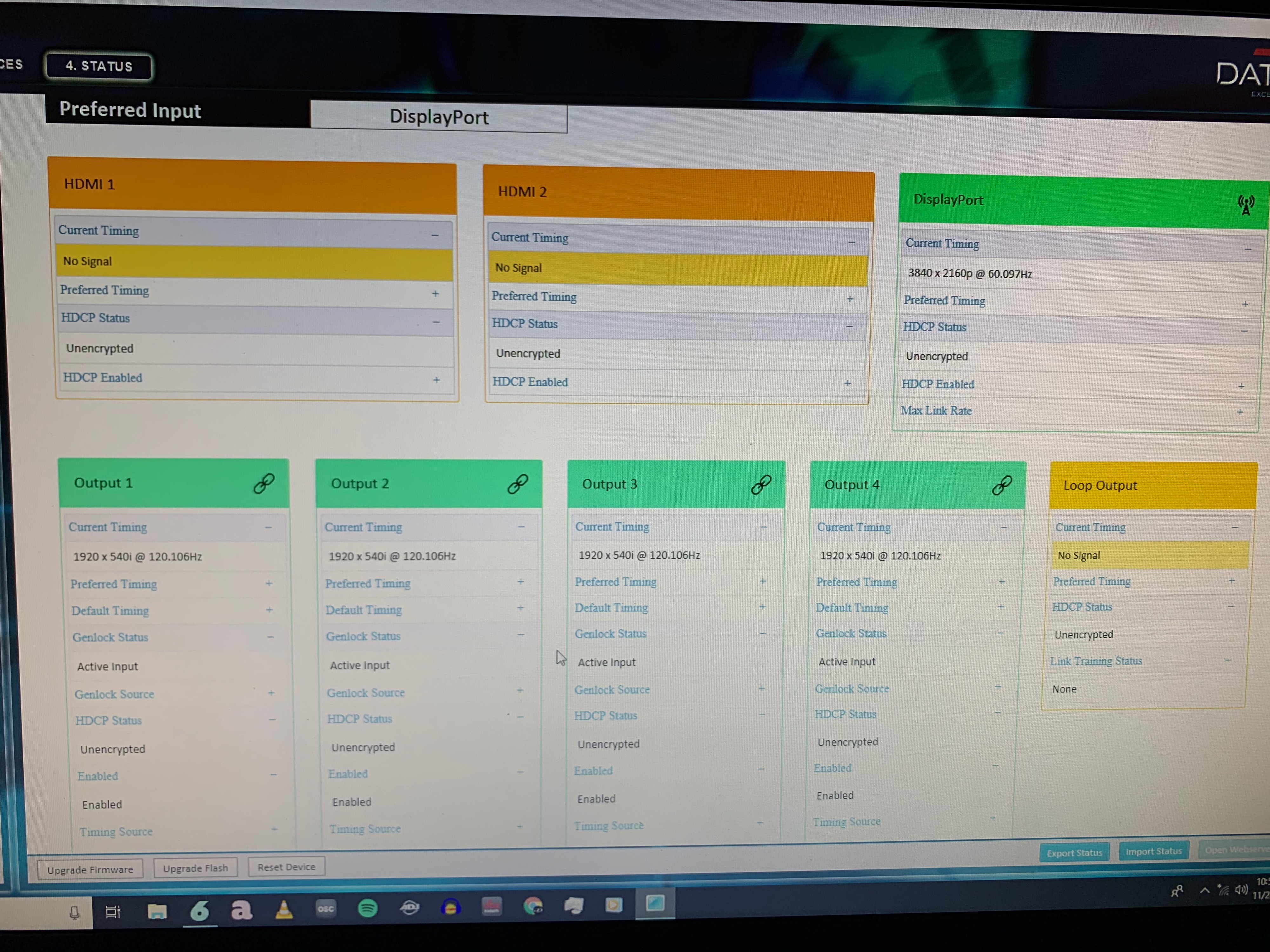Switch to the 4. STATUS tab
The height and width of the screenshot is (952, 1270).
[x=99, y=66]
